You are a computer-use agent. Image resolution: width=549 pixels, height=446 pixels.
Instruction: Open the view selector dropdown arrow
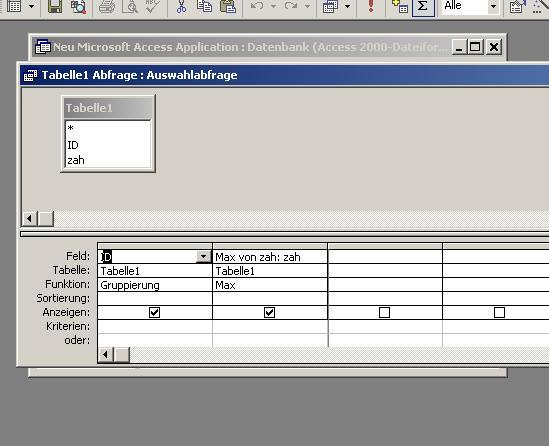31,6
